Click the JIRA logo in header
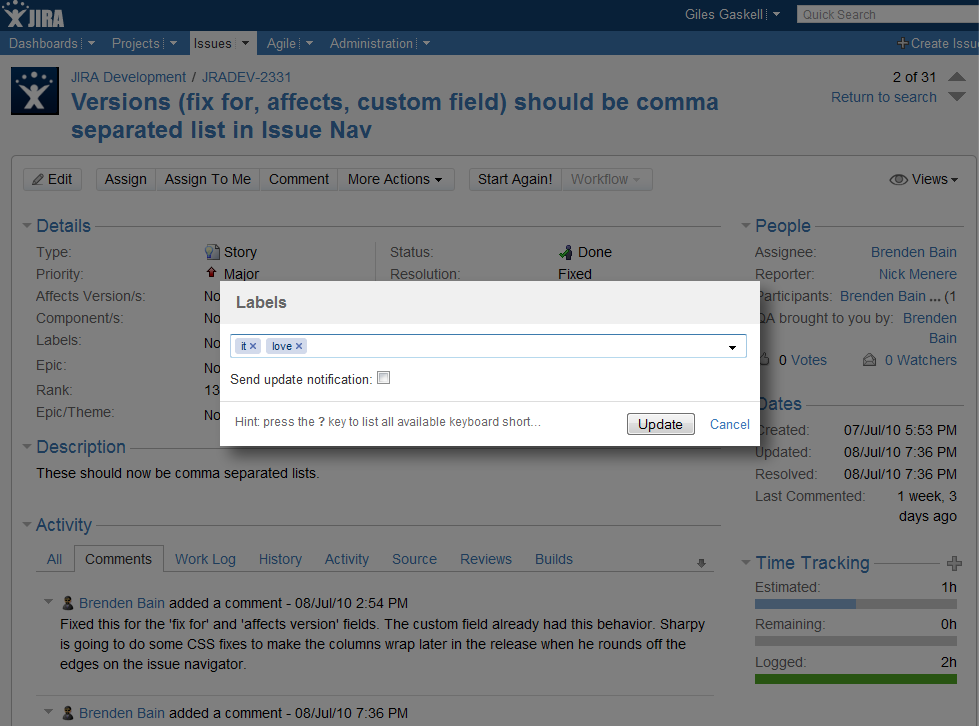 (34, 15)
